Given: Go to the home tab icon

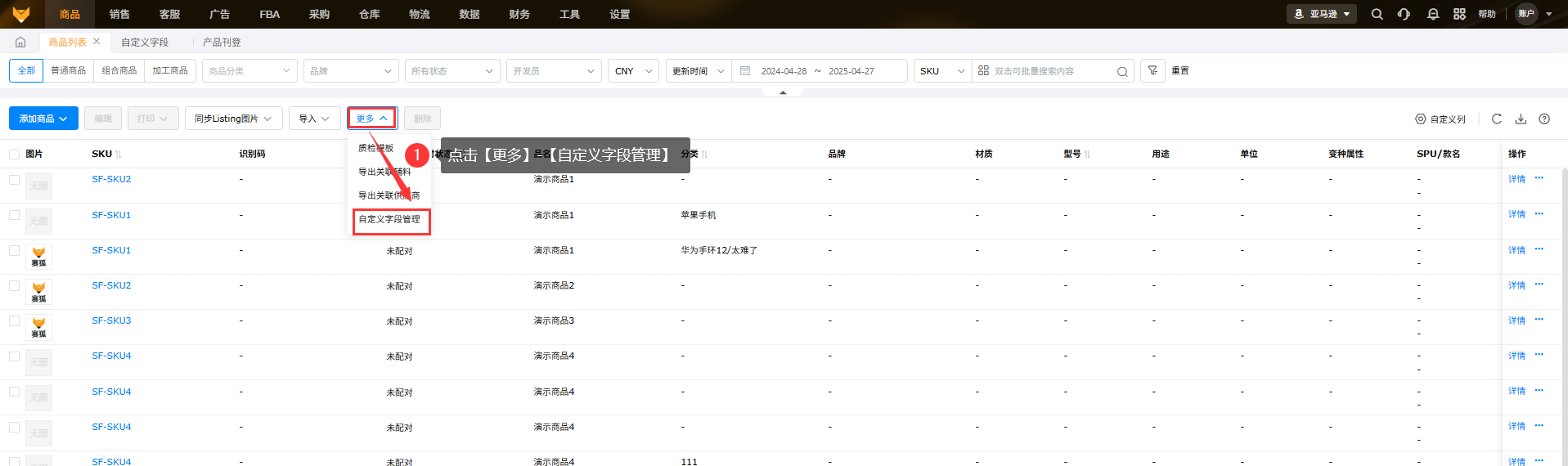Looking at the screenshot, I should [20, 43].
